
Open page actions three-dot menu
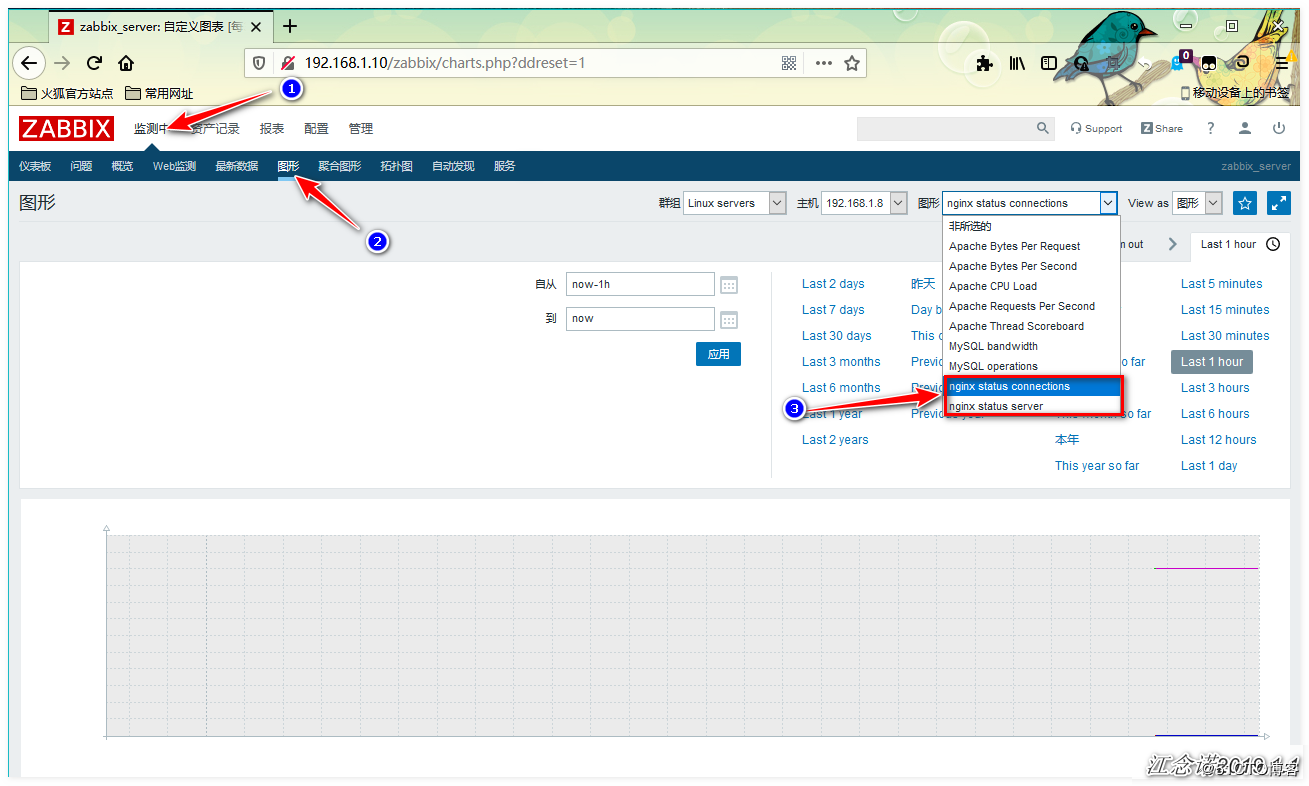[x=823, y=63]
